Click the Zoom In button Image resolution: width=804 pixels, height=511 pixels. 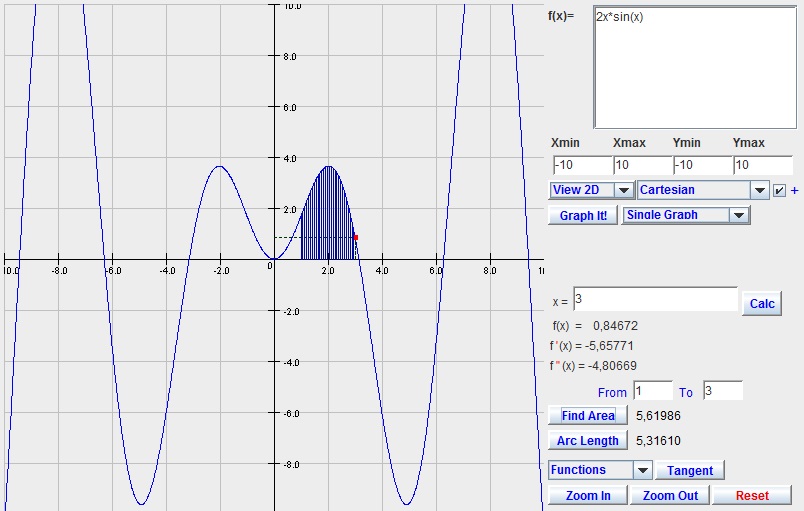(588, 496)
